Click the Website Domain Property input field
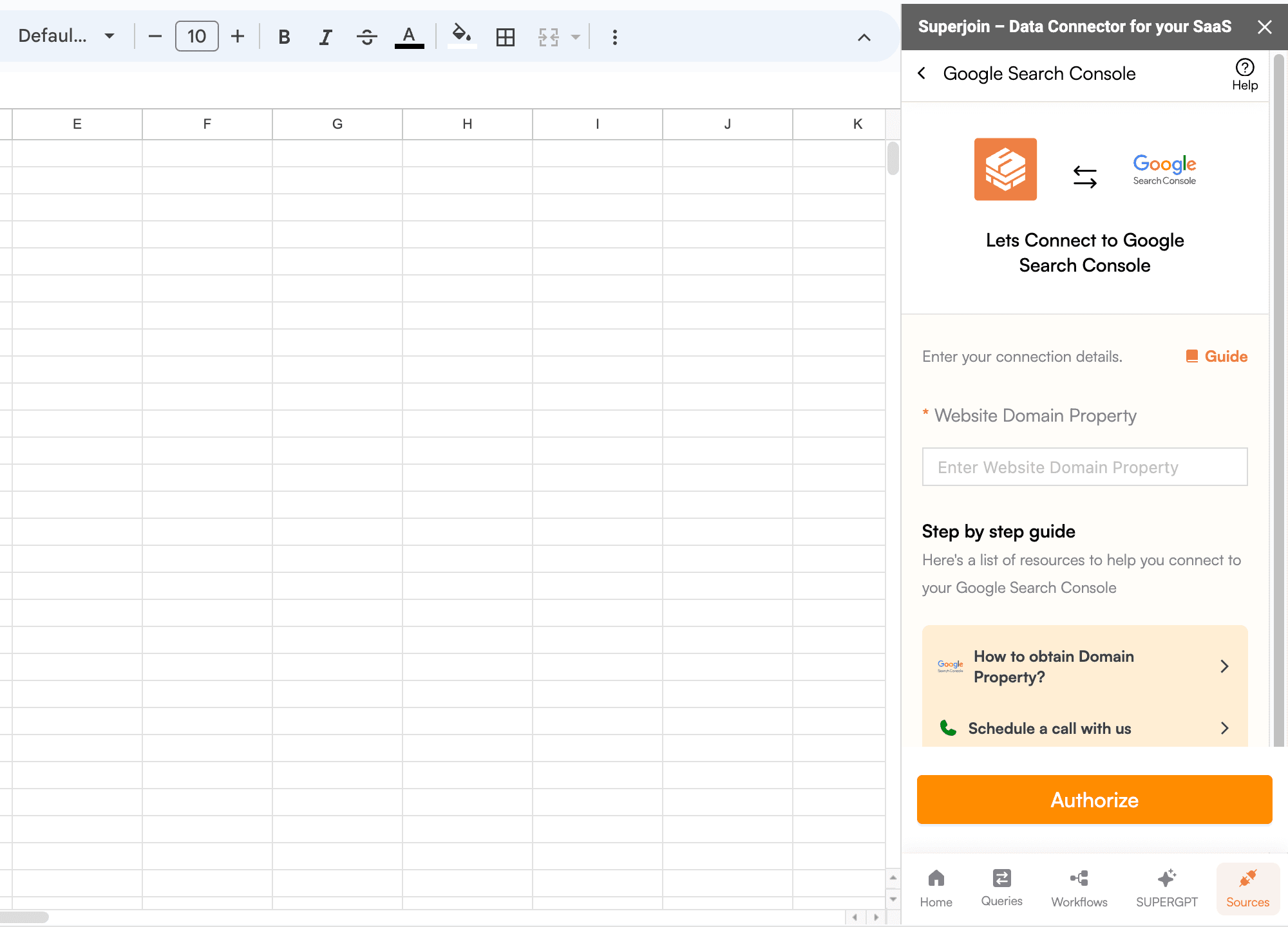Viewport: 1288px width, 927px height. click(1085, 467)
